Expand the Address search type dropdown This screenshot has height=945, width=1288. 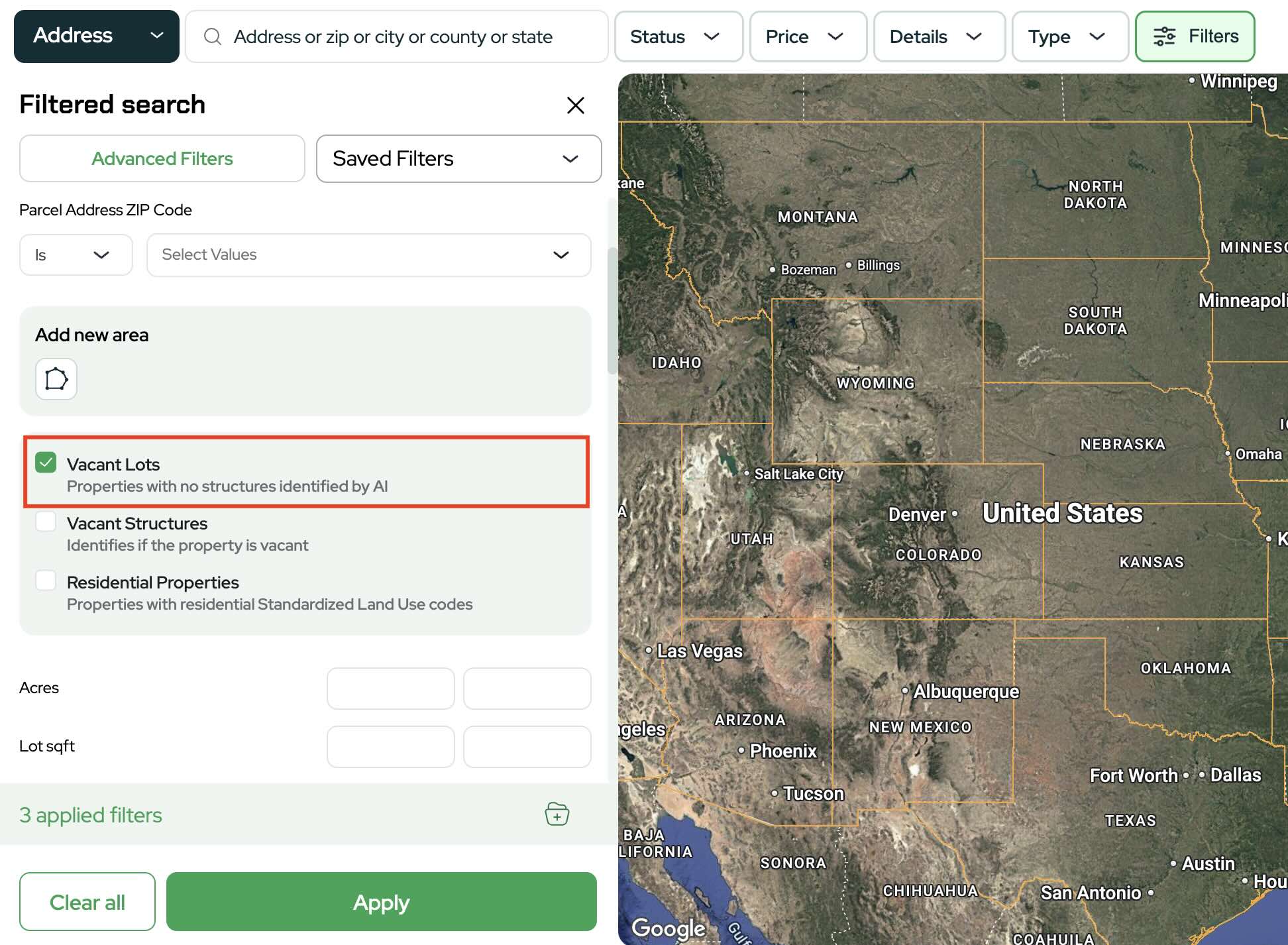[97, 36]
